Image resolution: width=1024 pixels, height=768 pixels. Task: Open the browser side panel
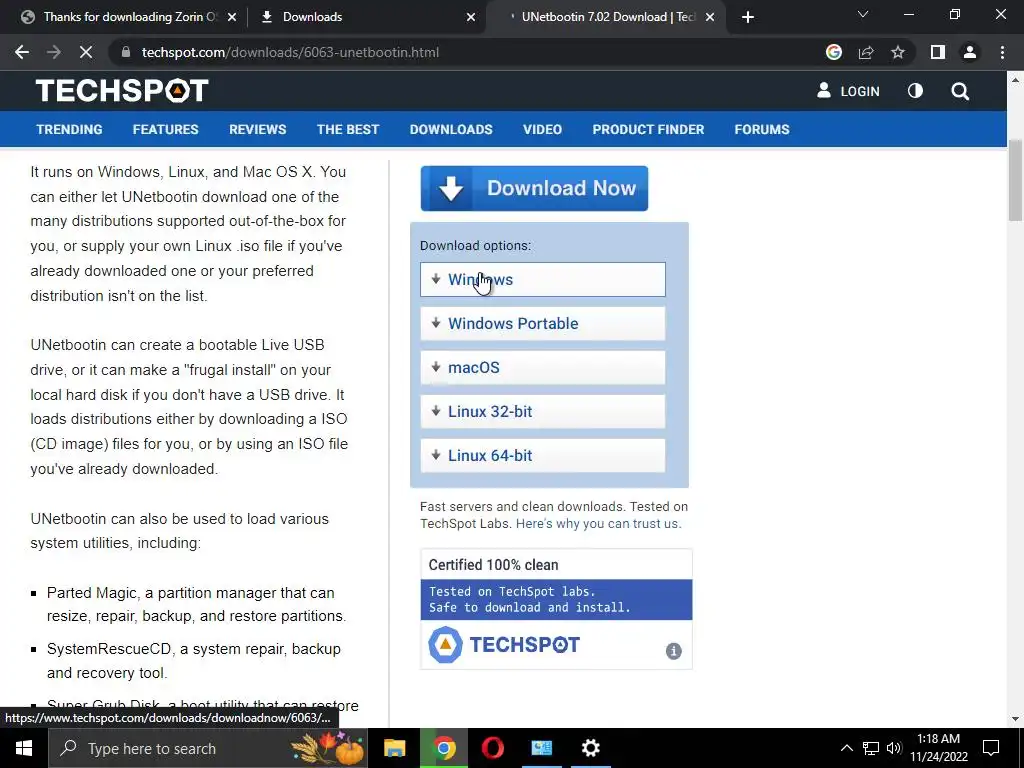tap(938, 52)
